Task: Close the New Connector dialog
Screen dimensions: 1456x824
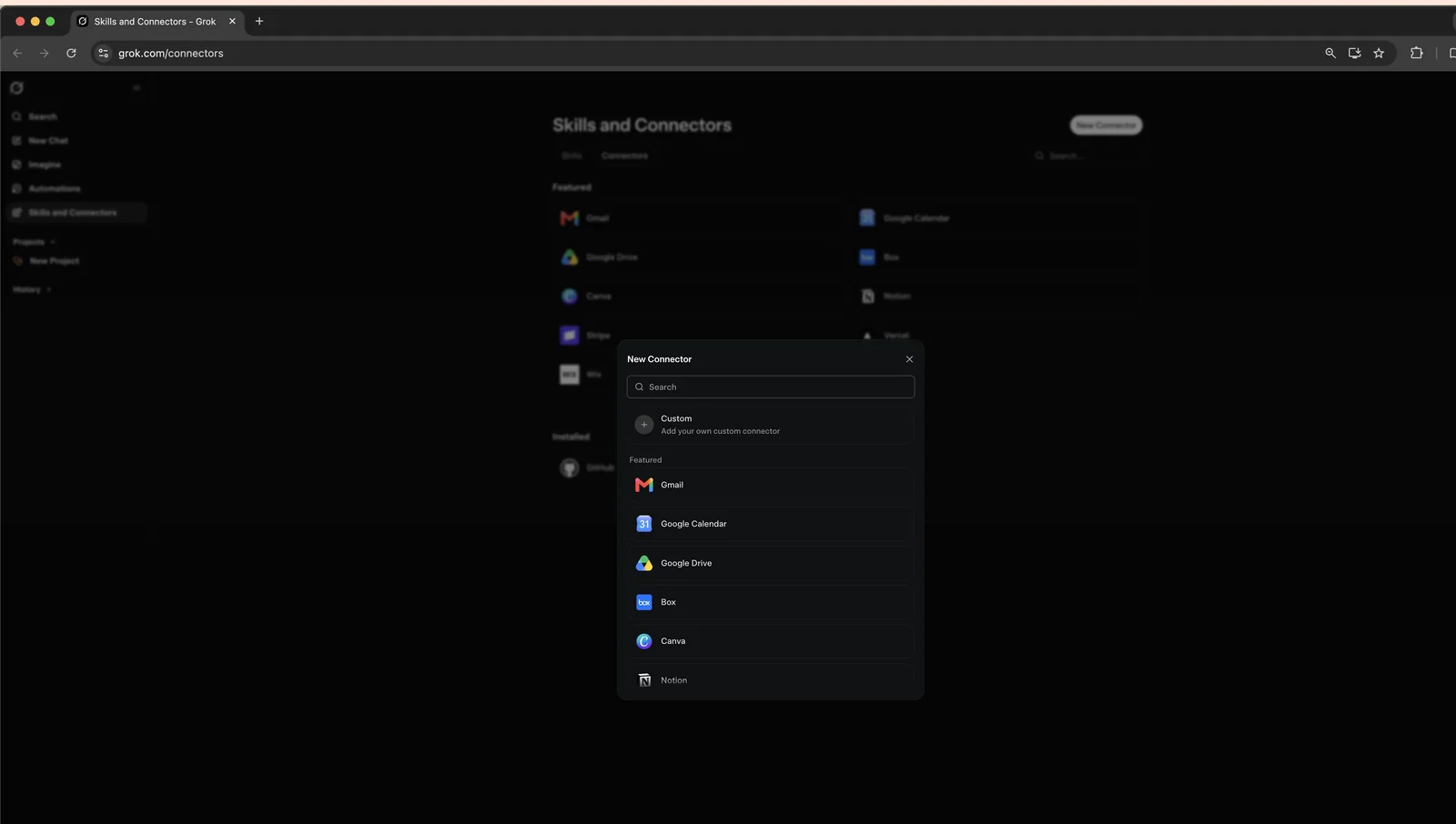Action: [909, 359]
